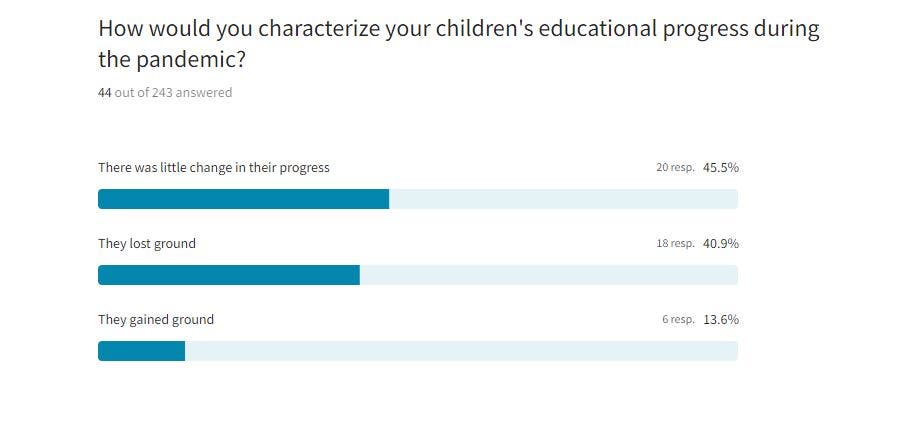Select the 'They lost ground' answer label
The height and width of the screenshot is (423, 901).
point(147,243)
